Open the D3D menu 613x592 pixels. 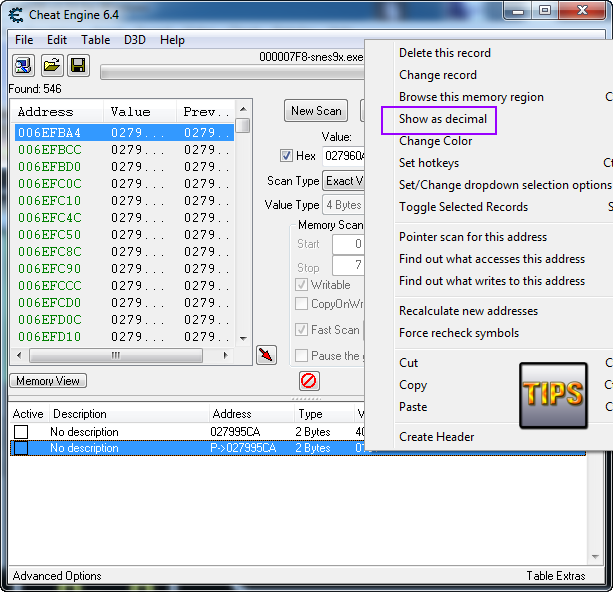[135, 40]
